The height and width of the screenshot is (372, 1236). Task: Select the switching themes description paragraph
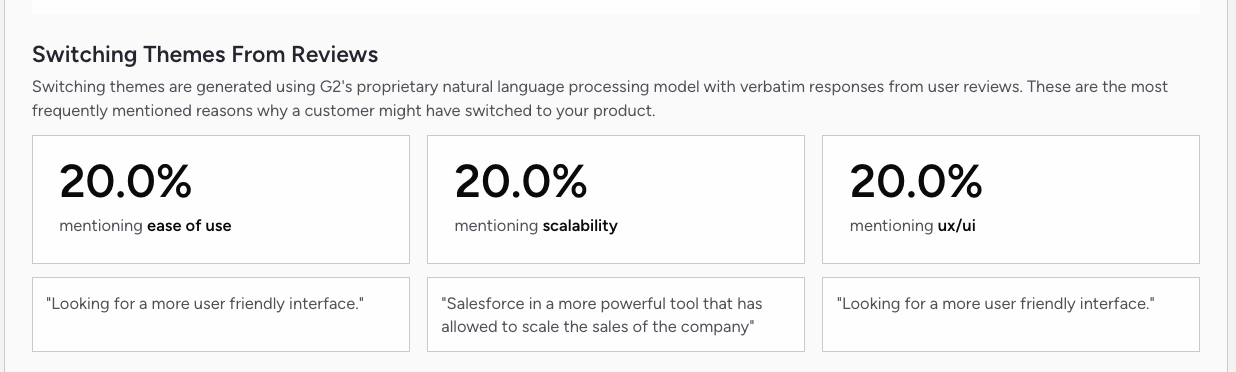point(600,98)
